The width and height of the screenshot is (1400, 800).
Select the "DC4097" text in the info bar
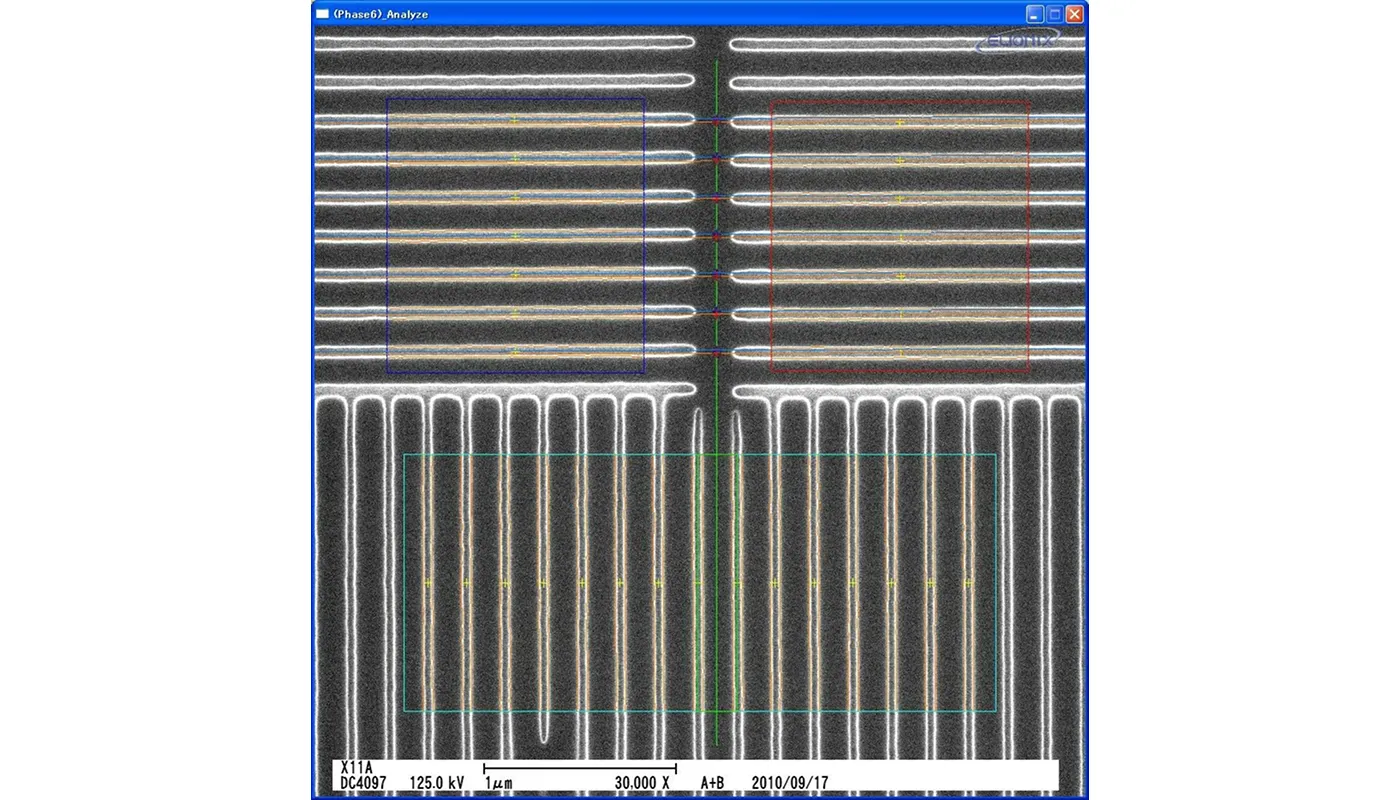click(363, 782)
